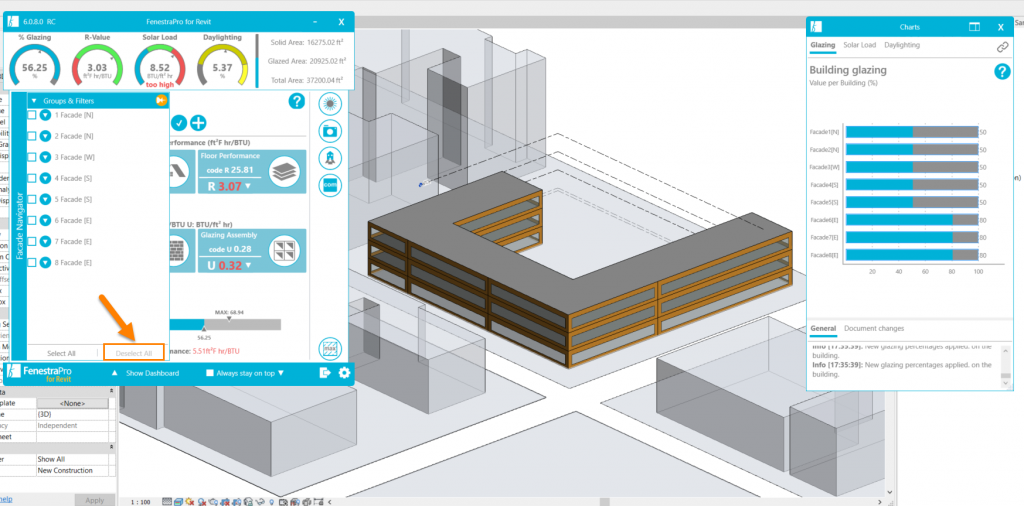1024x506 pixels.
Task: Open the Charts help question mark
Action: [1002, 72]
